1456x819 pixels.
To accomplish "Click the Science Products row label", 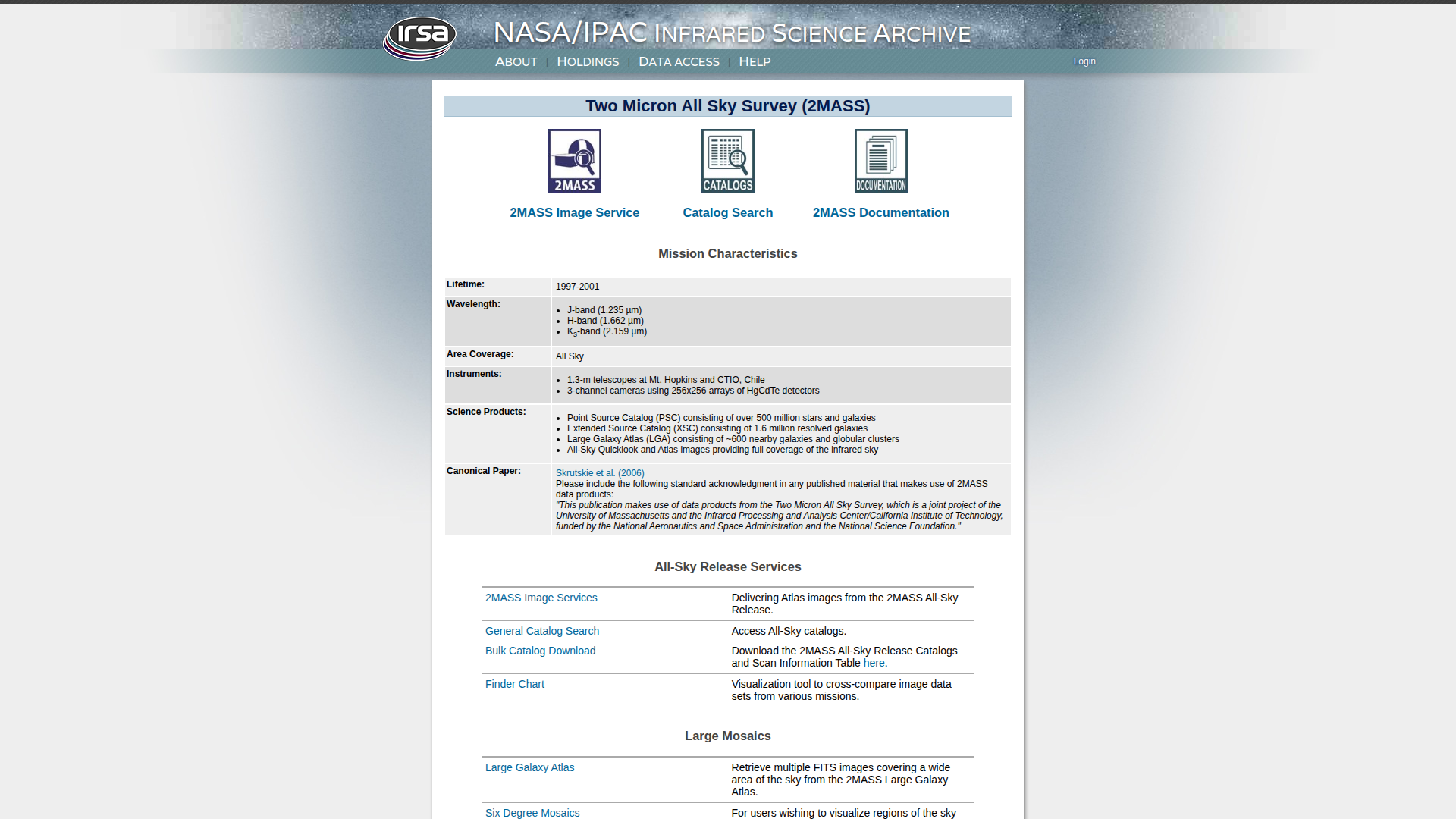I will [486, 412].
